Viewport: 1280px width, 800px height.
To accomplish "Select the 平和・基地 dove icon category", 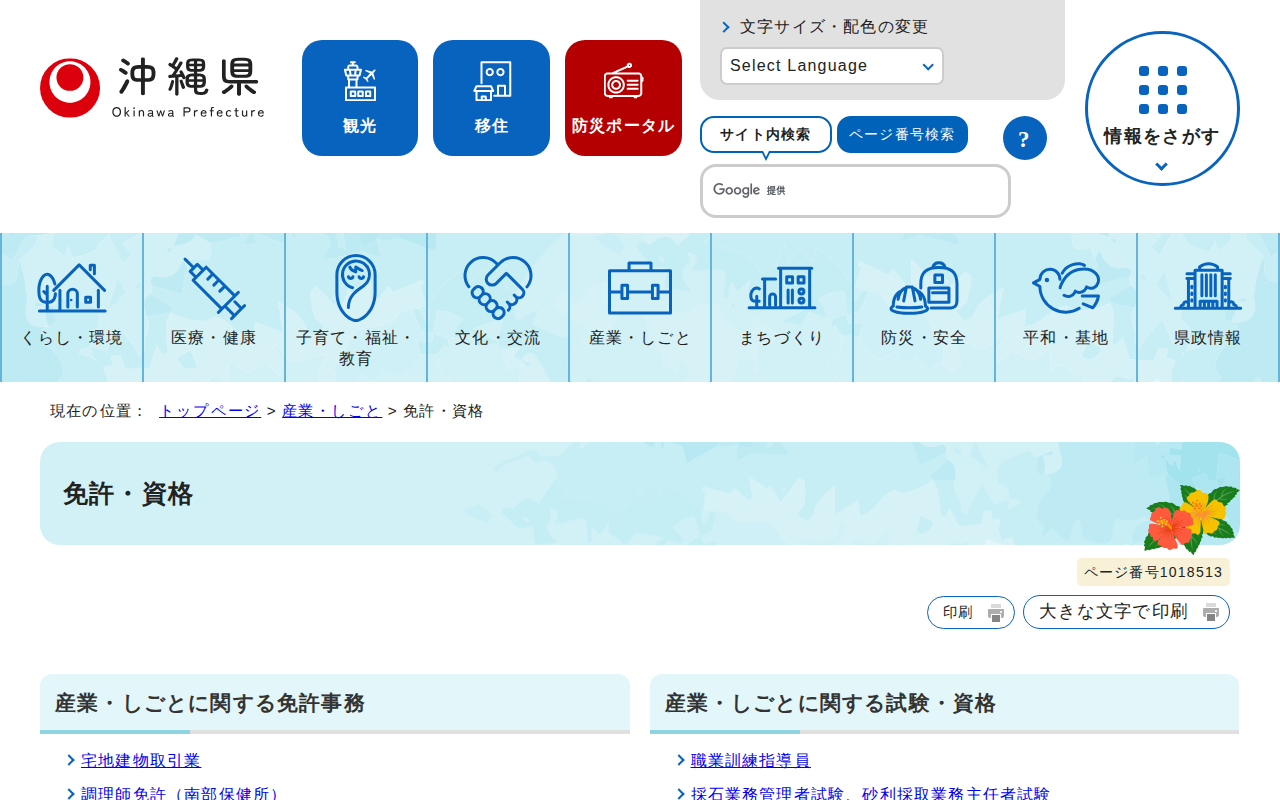I will point(1066,307).
